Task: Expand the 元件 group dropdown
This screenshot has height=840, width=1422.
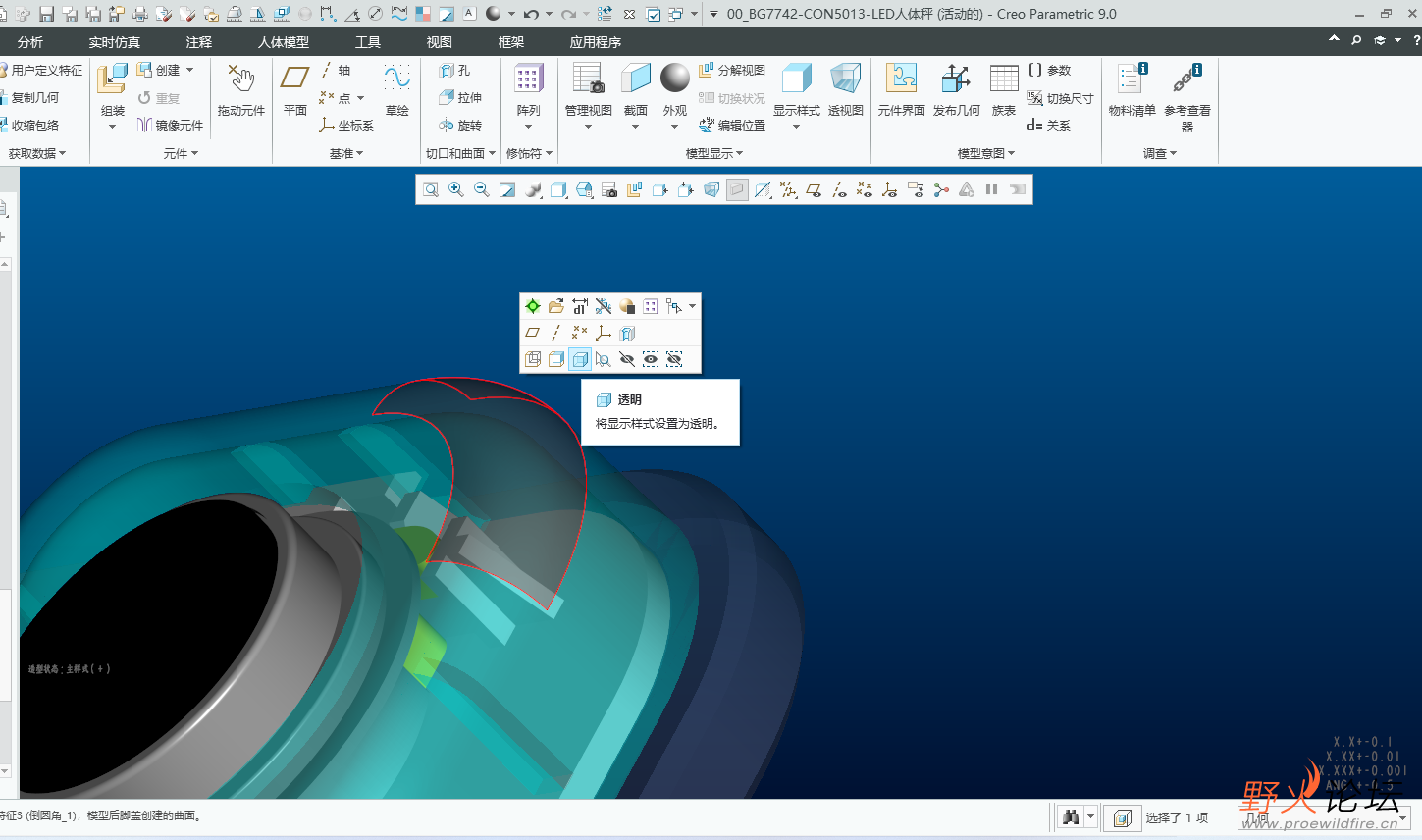Action: (181, 153)
